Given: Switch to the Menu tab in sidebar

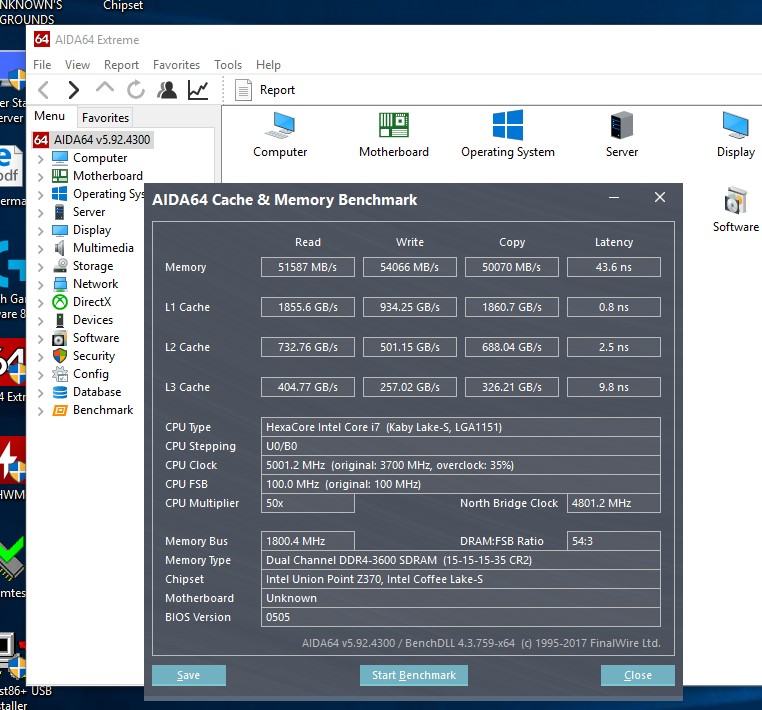Looking at the screenshot, I should 49,116.
